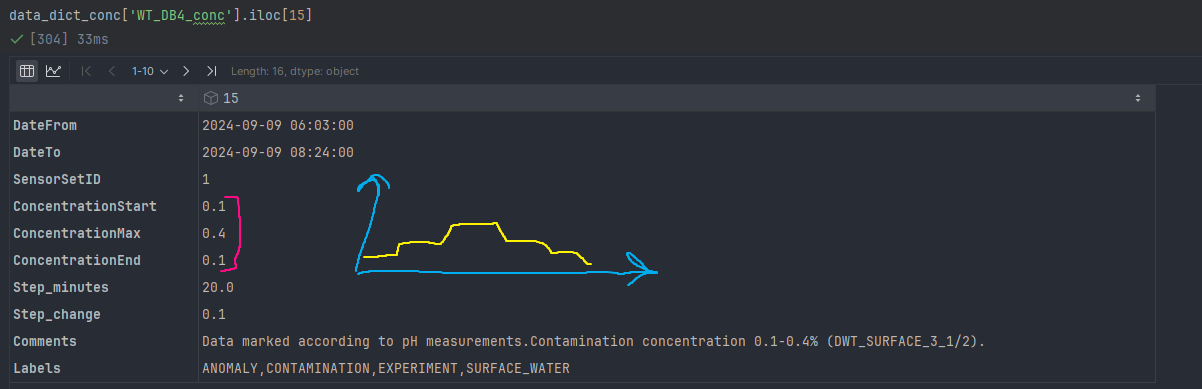Go to previous page arrow
The height and width of the screenshot is (389, 1202).
pos(111,71)
